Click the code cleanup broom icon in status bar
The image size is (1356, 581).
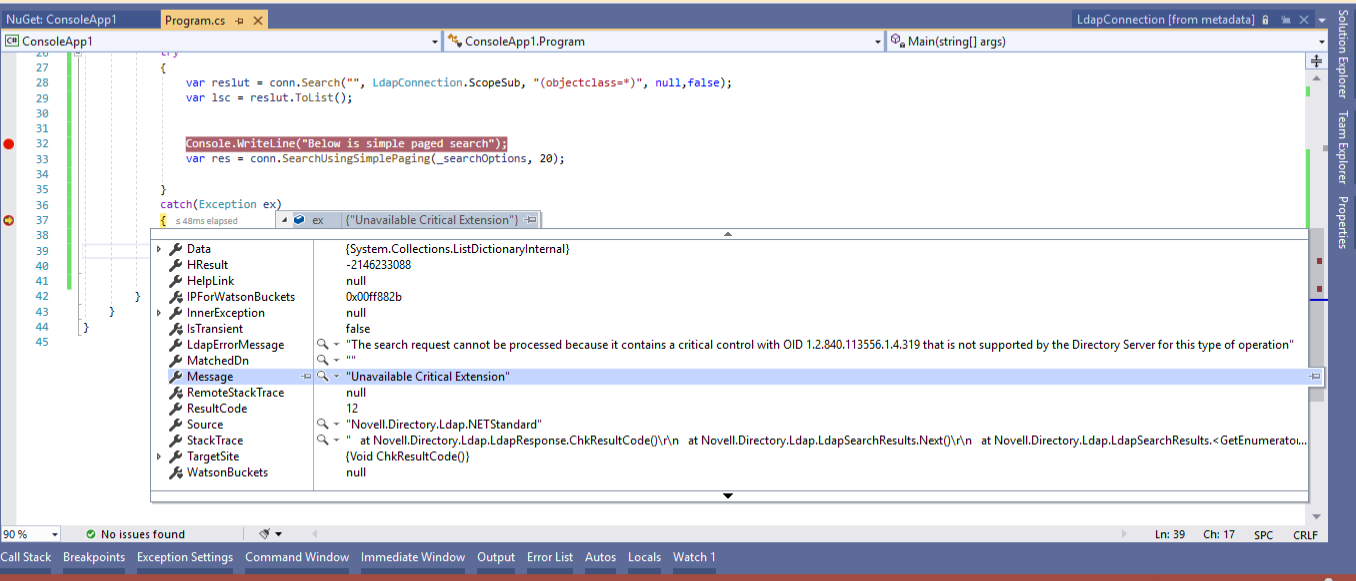pyautogui.click(x=266, y=533)
